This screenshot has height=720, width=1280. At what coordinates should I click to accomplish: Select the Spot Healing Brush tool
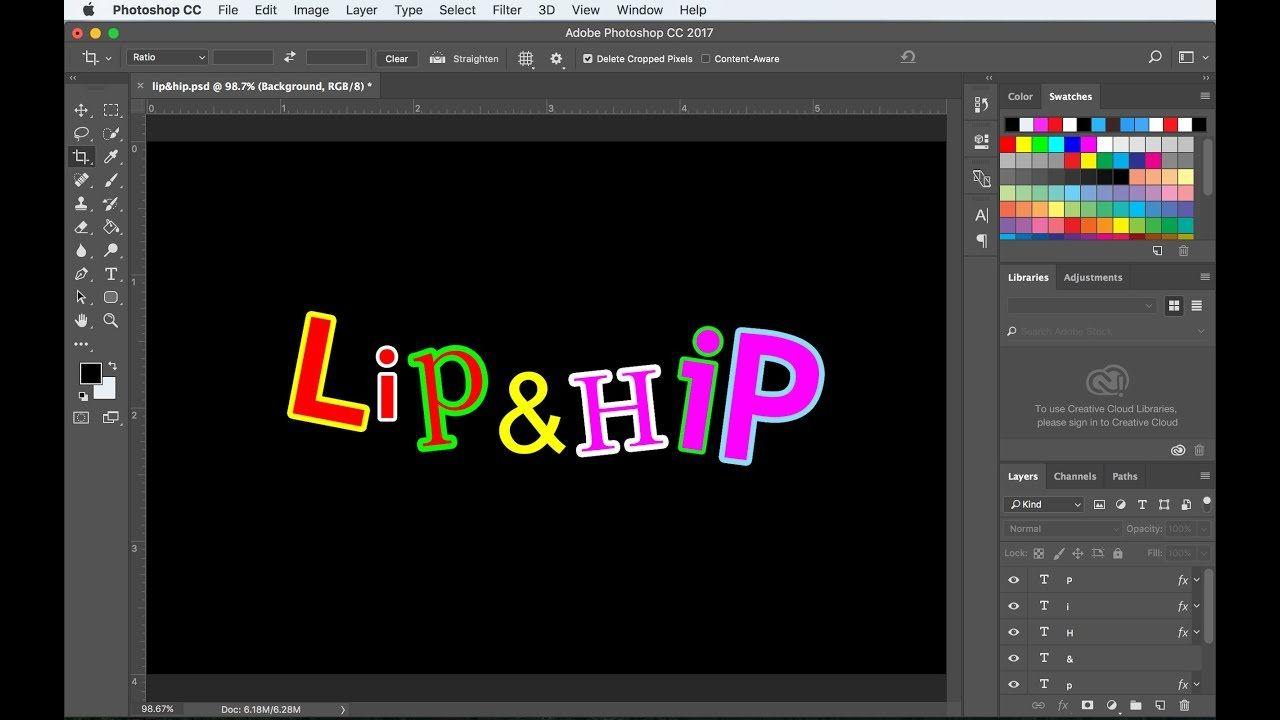[81, 180]
